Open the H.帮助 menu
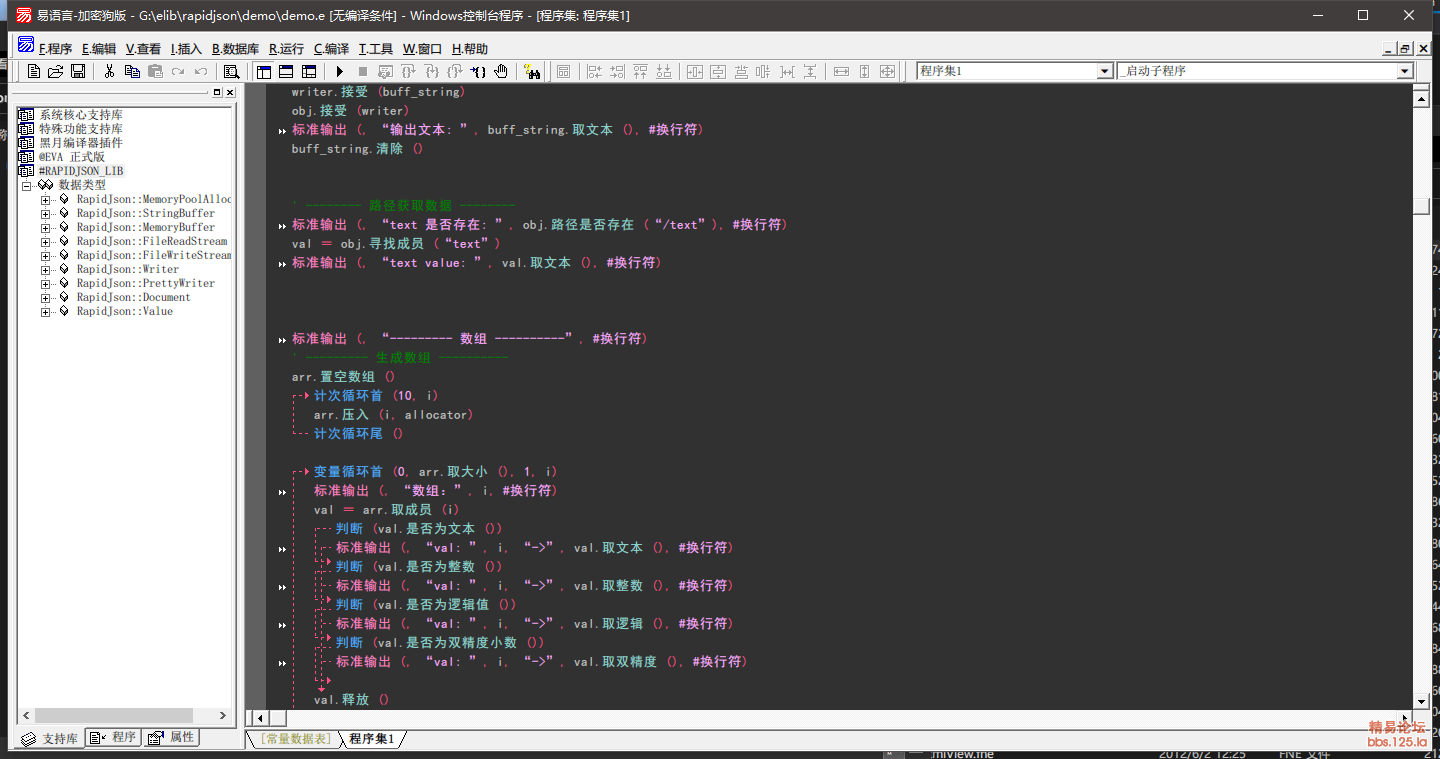 click(470, 49)
